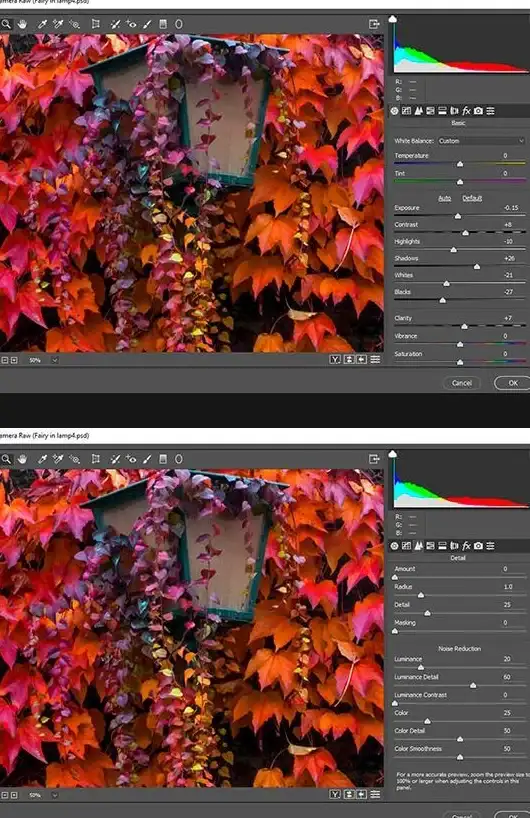Select Graduated Filter in upper Basic-panel window
Viewport: 530px width, 818px height.
click(163, 24)
